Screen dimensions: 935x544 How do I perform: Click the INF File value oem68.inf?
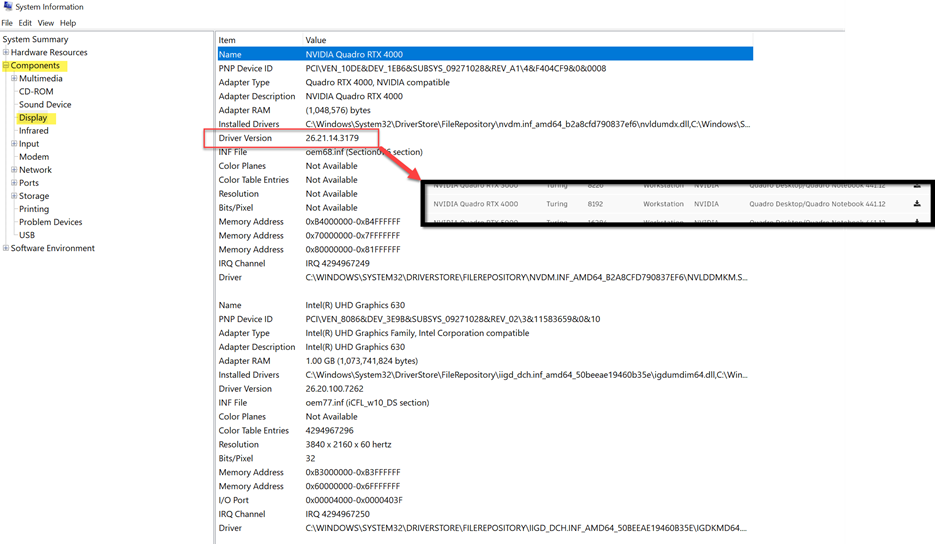tap(364, 152)
